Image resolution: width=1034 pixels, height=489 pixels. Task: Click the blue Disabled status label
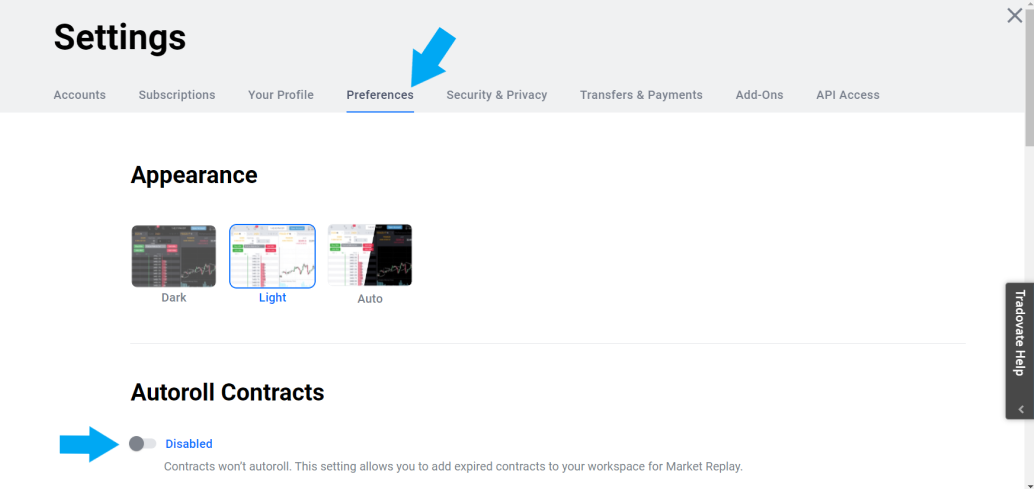pos(189,444)
